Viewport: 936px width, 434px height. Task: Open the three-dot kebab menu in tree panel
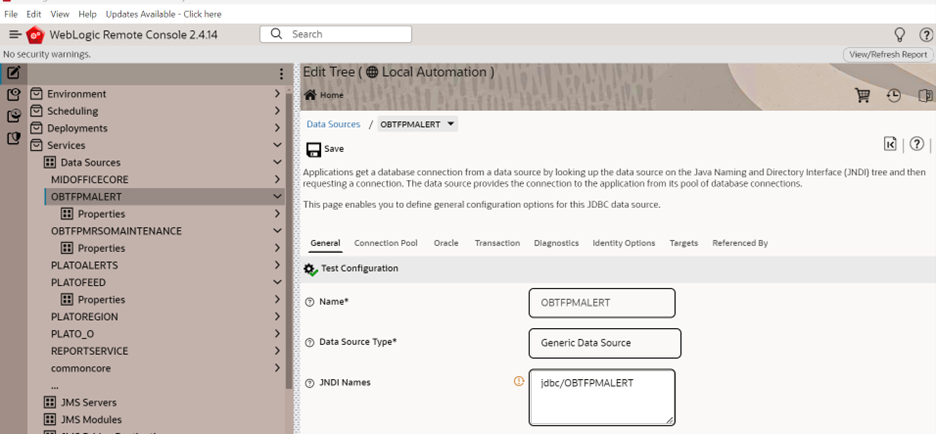click(x=281, y=74)
